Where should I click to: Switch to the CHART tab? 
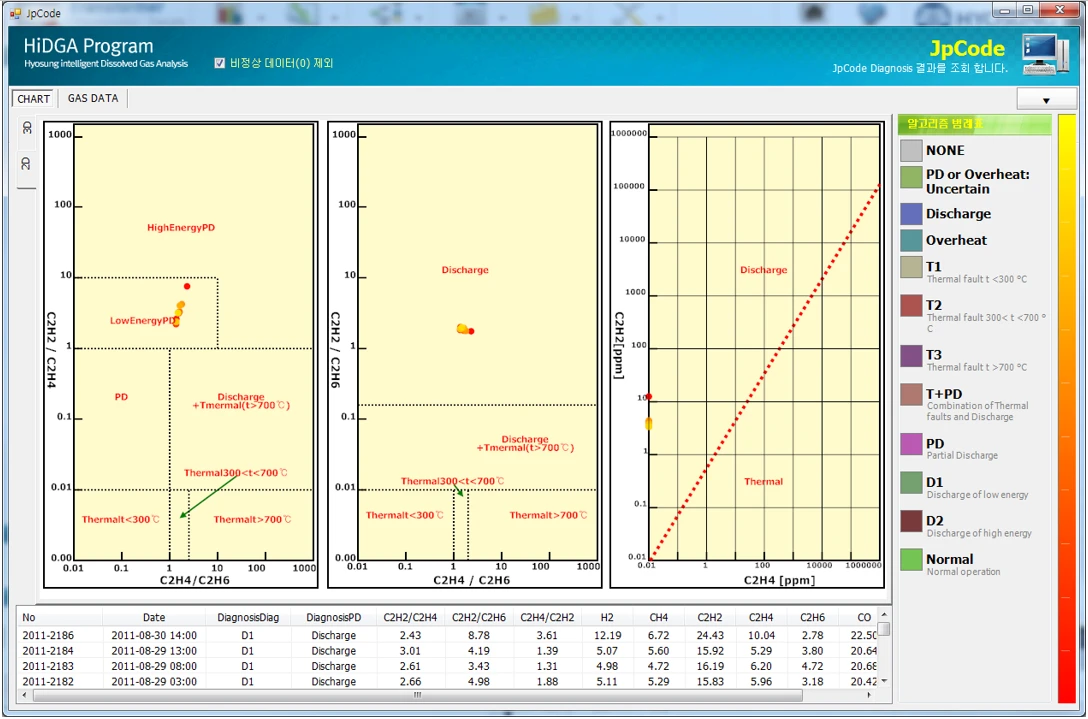pos(33,99)
